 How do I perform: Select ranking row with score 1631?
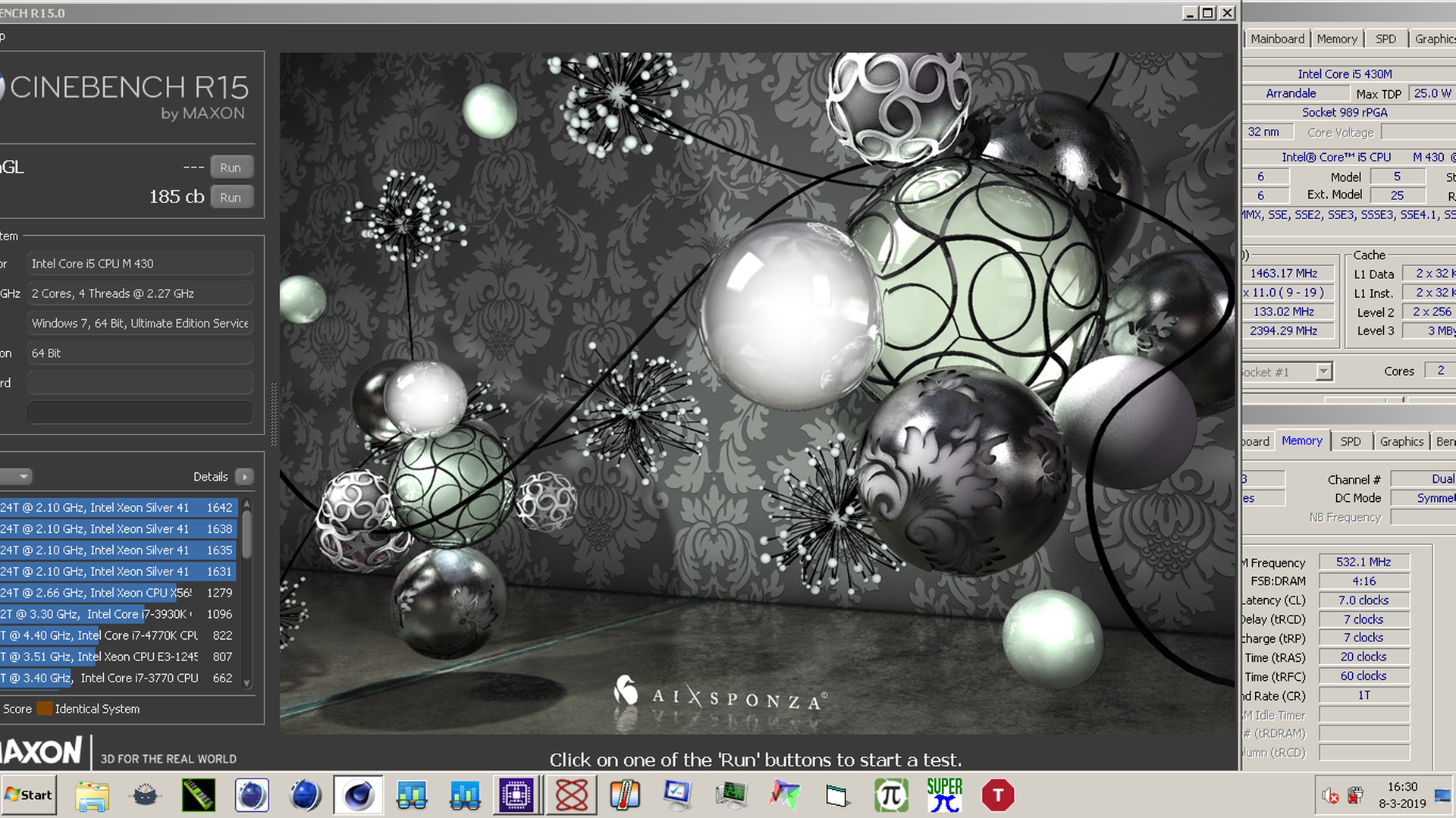point(119,572)
